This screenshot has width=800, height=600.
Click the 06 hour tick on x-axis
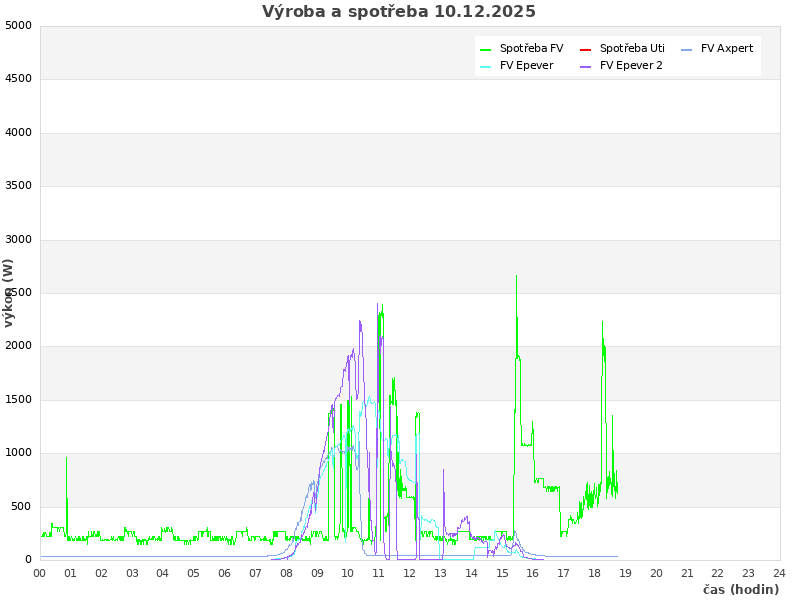(x=225, y=573)
